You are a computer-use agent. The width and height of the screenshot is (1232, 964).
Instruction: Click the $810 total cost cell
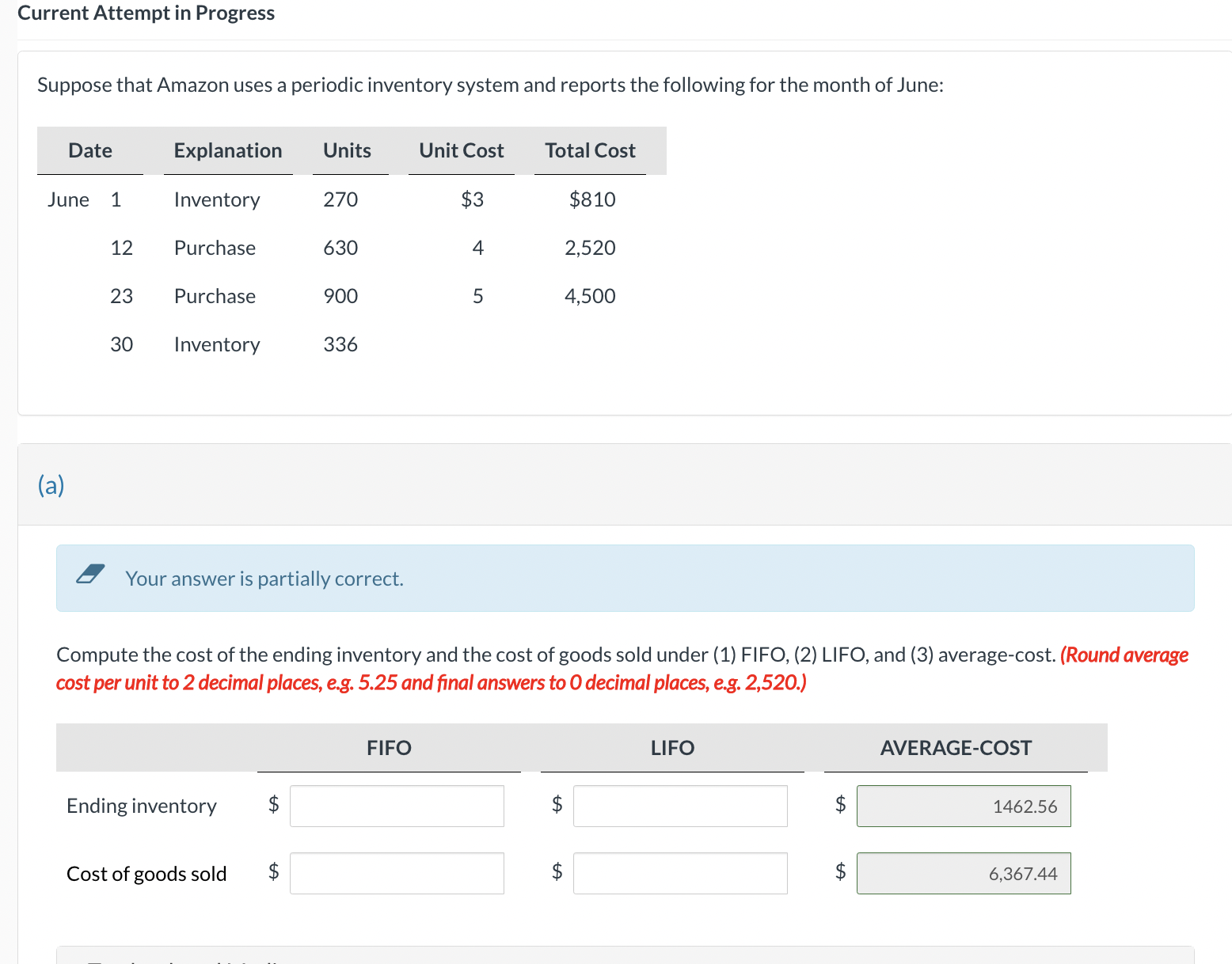click(592, 199)
